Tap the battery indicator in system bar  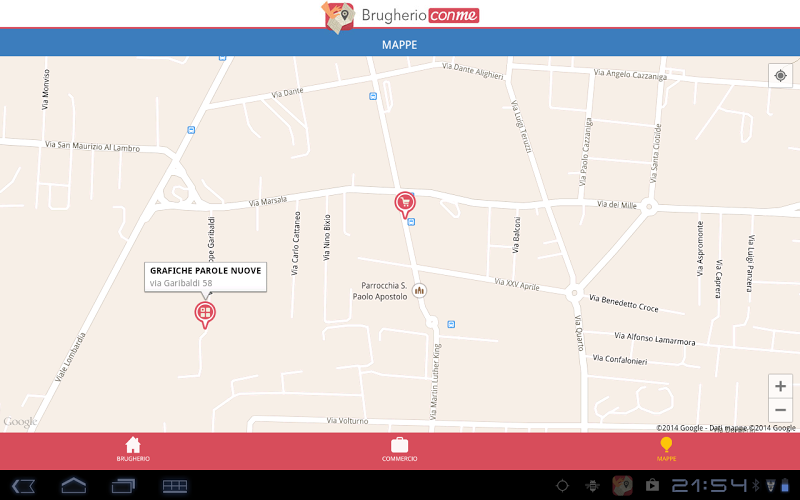[x=785, y=486]
